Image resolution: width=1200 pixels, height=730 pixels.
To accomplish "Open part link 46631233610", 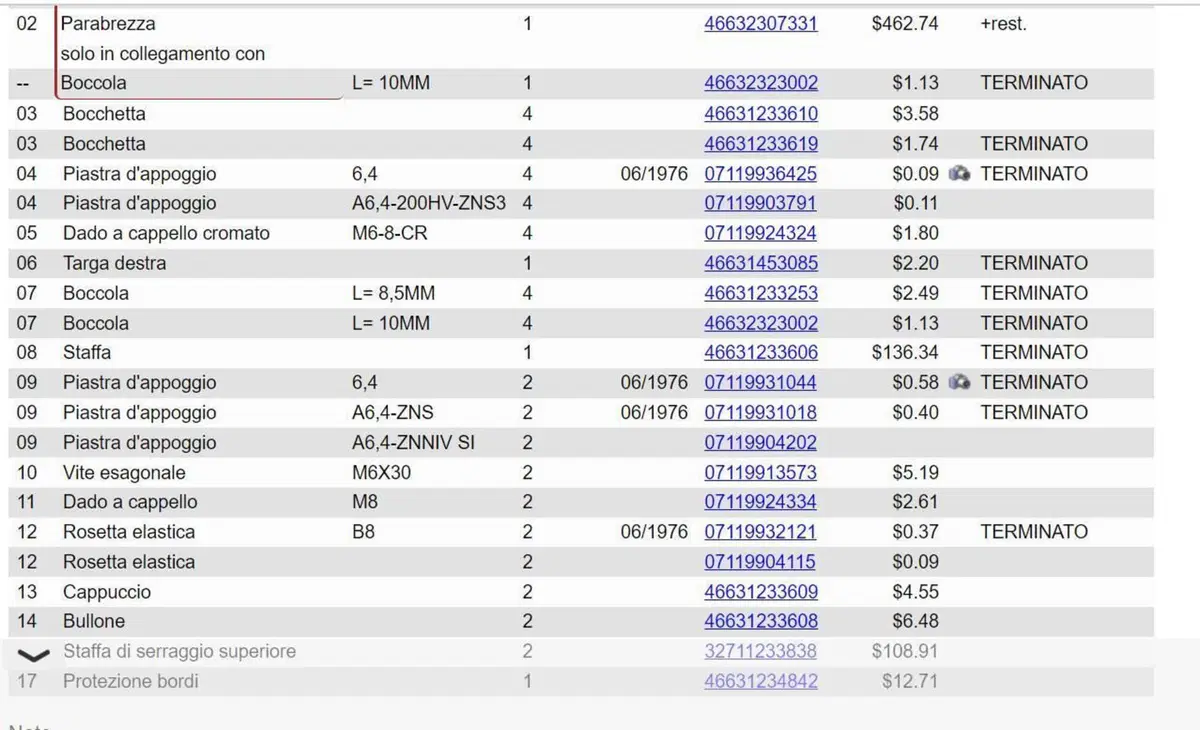I will click(x=761, y=114).
